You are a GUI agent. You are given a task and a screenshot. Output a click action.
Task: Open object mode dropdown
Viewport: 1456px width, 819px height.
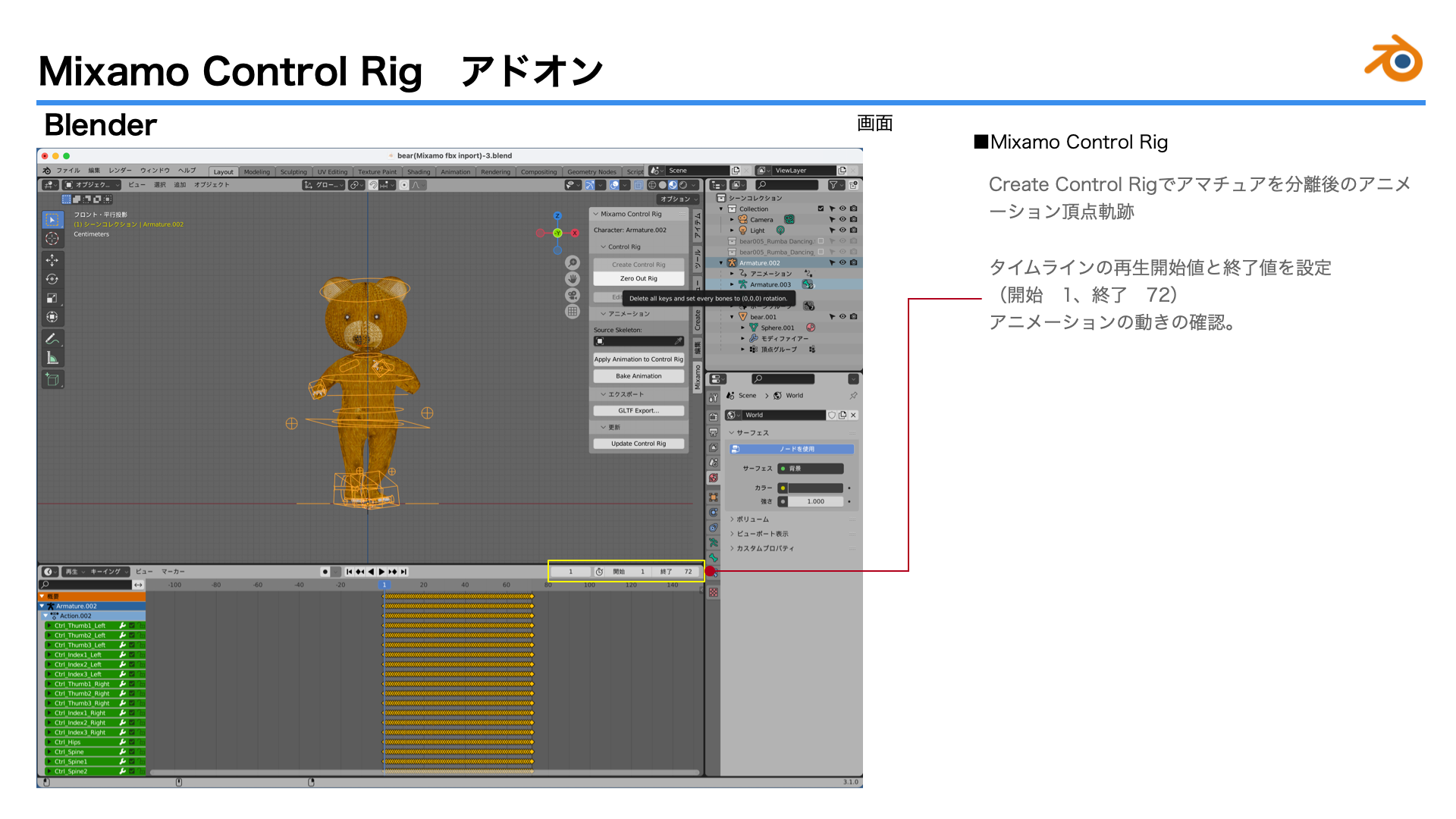click(x=92, y=185)
